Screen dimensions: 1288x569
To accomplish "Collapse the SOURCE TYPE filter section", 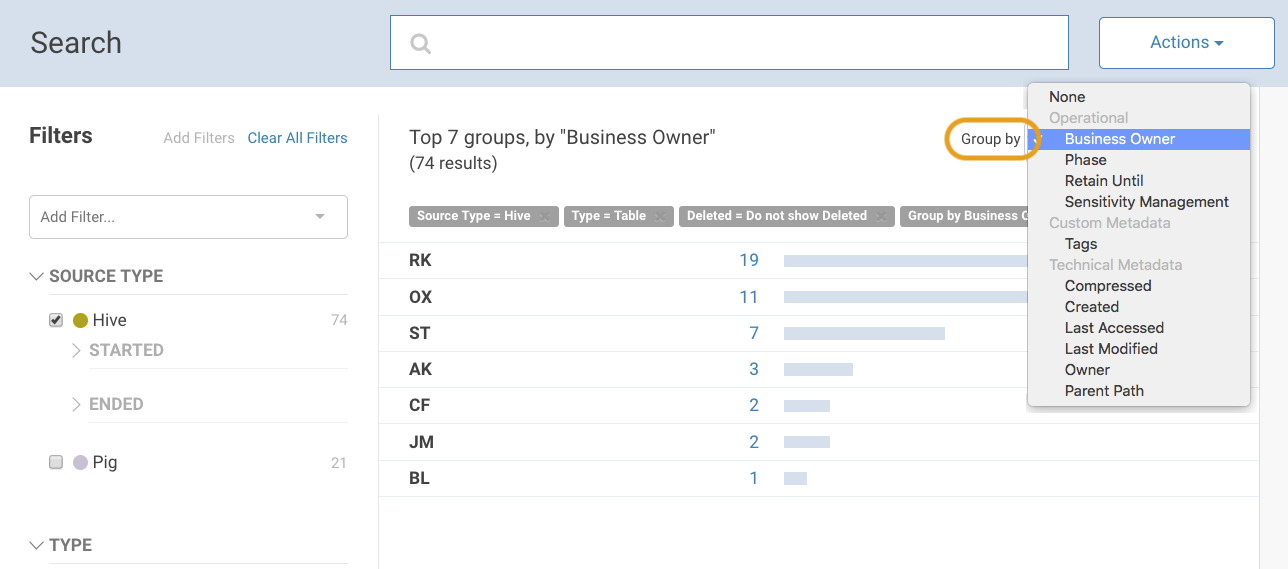I will 37,277.
